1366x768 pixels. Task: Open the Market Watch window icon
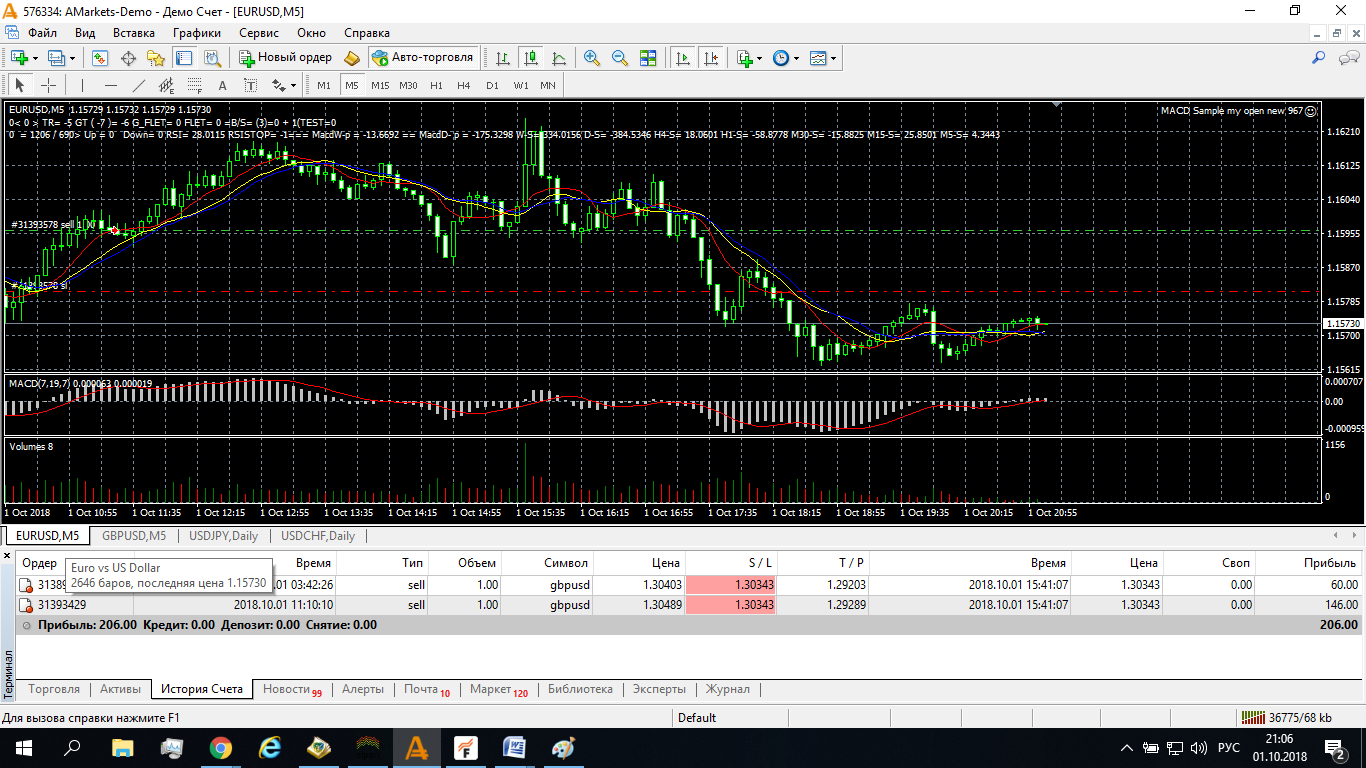point(100,58)
